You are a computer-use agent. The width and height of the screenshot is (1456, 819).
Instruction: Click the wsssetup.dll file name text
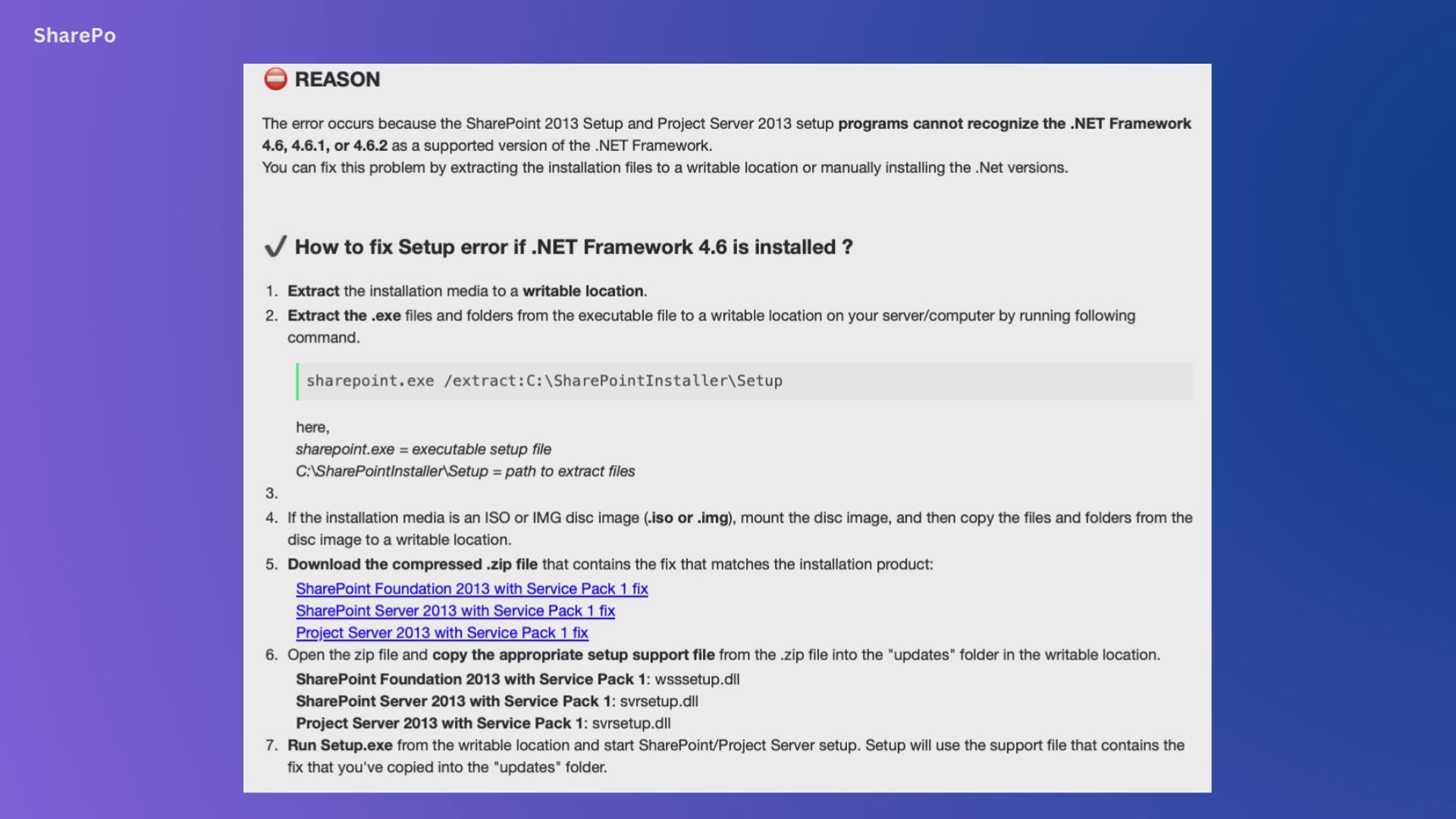697,679
